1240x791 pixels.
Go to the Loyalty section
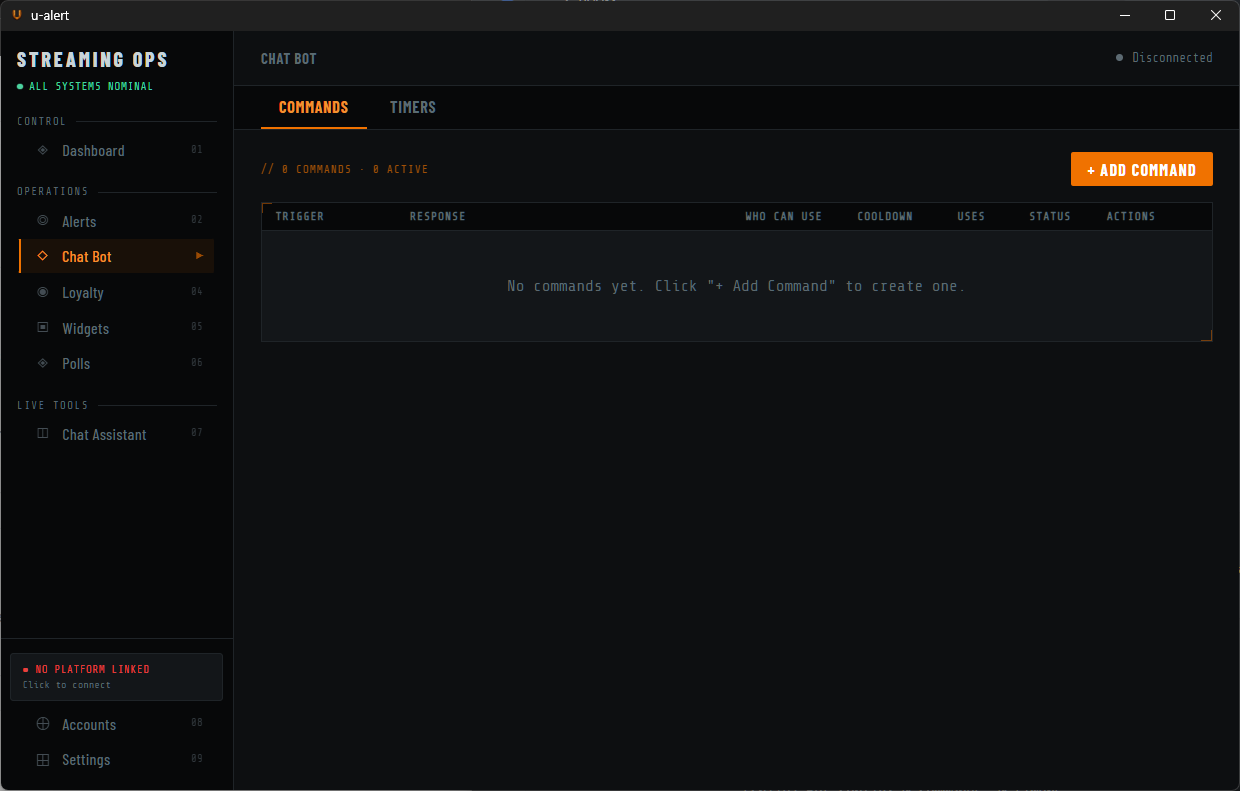point(117,292)
